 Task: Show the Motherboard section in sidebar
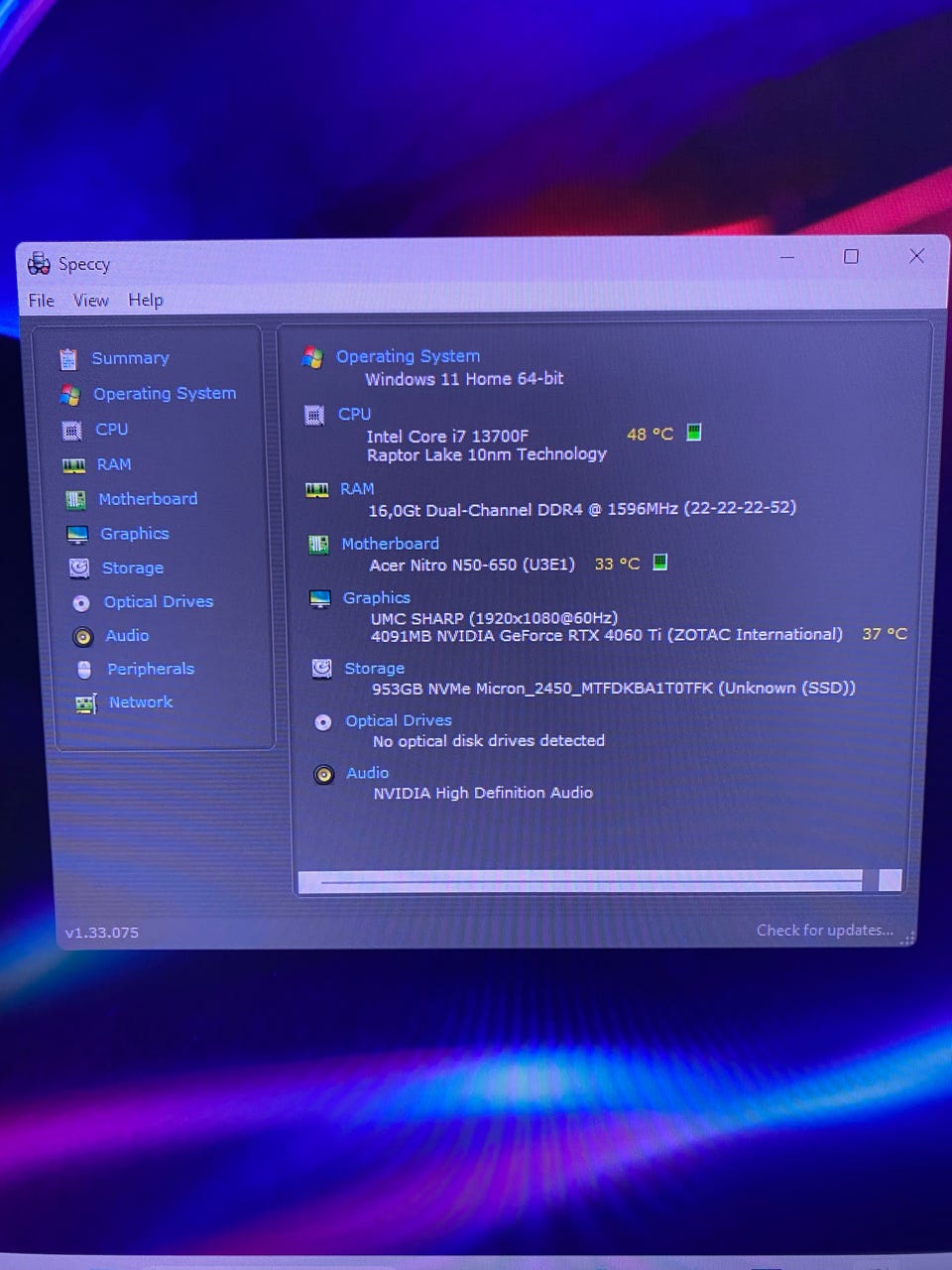(148, 499)
